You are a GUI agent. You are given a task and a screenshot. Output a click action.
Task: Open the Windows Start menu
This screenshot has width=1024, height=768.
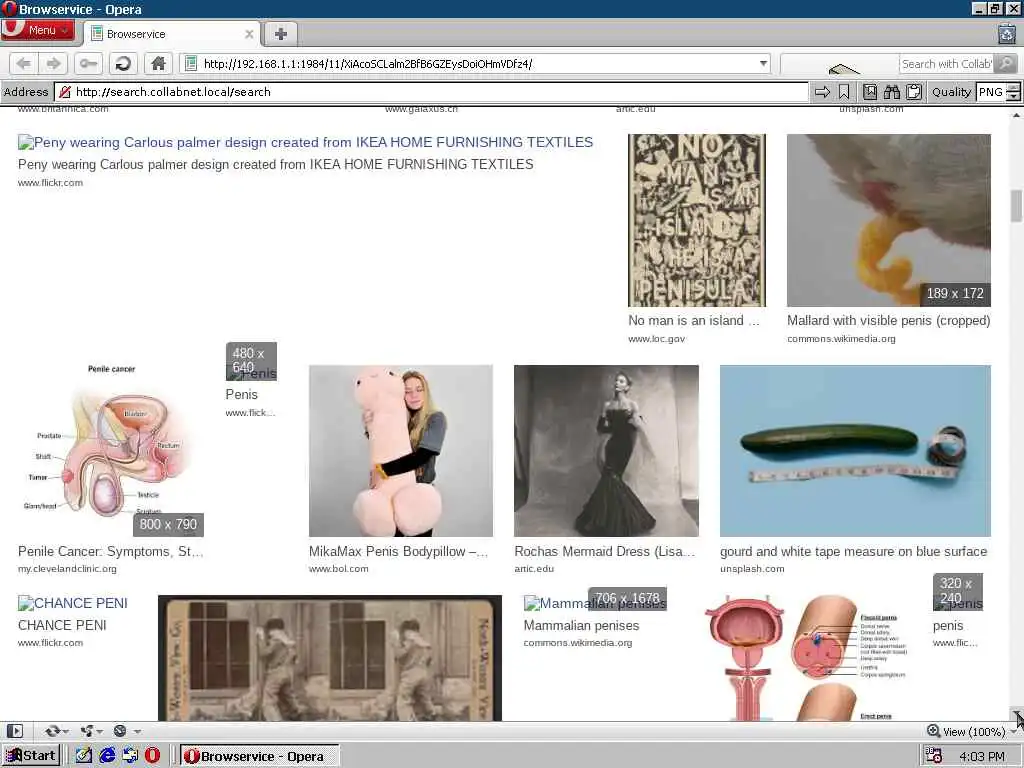[31, 756]
